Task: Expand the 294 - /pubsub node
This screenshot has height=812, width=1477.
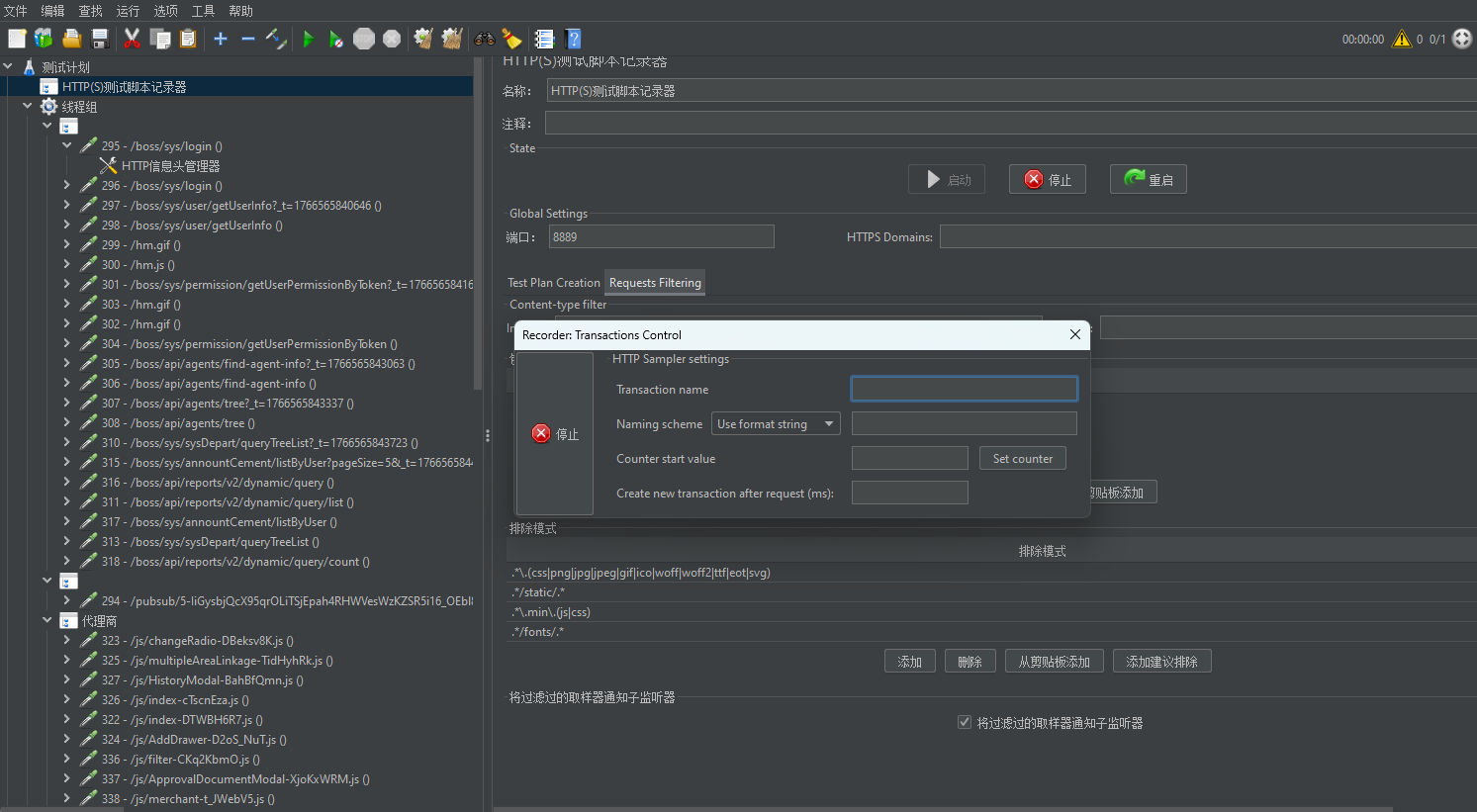Action: pyautogui.click(x=67, y=600)
